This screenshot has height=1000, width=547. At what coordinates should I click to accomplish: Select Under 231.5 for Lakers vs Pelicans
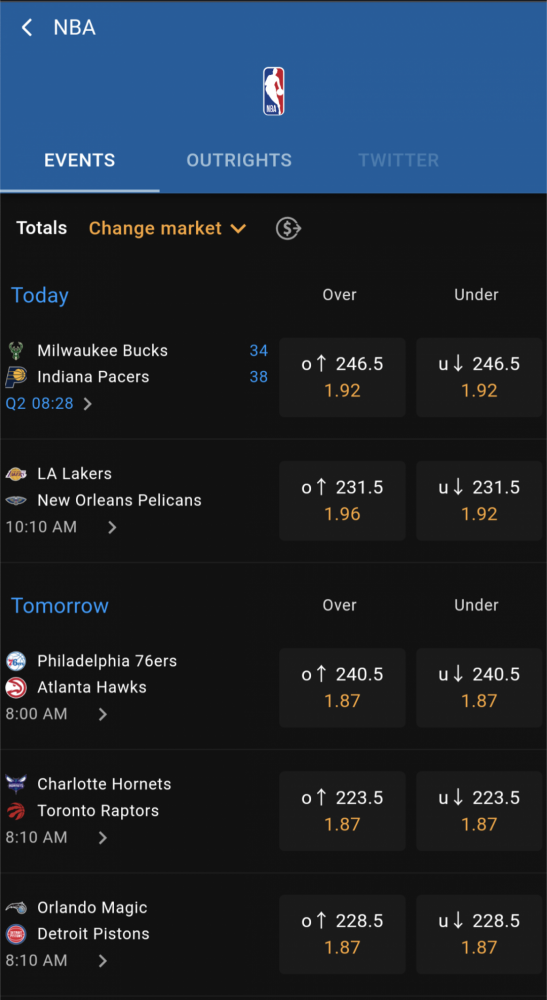479,501
